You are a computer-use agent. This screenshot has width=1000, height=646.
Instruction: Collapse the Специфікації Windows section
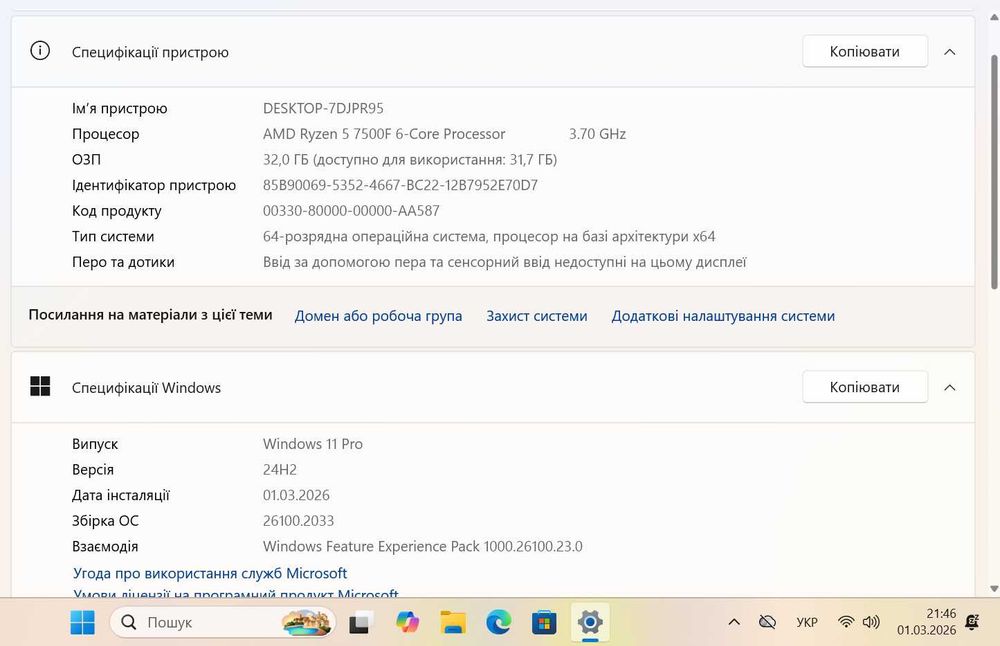(950, 387)
